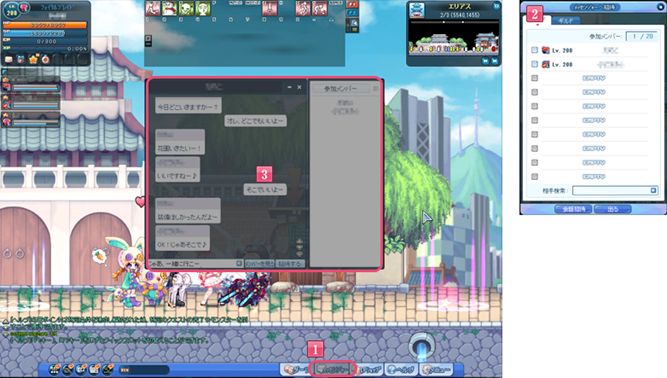
Task: Click the invite button in chat window
Action: (290, 264)
